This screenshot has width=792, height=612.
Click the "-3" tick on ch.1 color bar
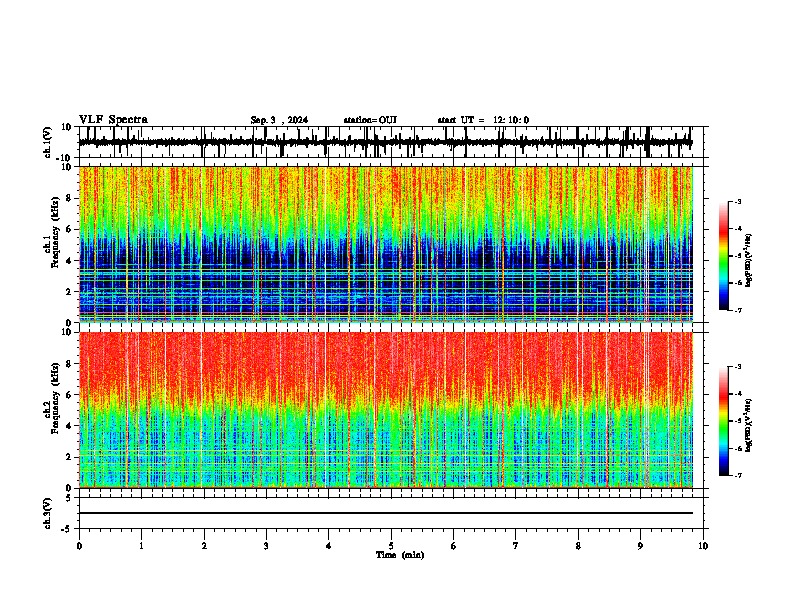737,201
